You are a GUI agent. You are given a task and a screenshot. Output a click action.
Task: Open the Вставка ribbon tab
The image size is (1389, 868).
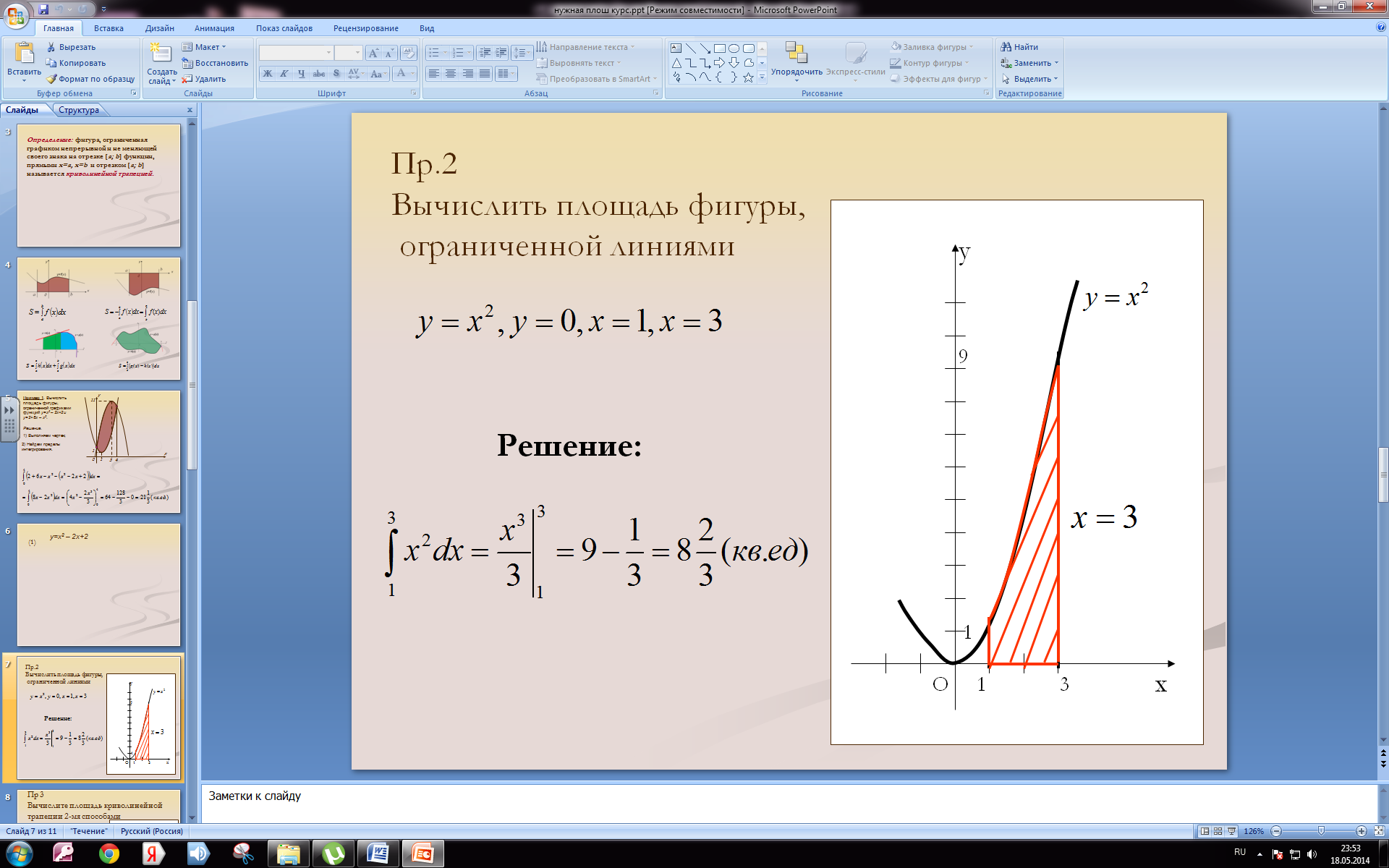click(x=109, y=28)
